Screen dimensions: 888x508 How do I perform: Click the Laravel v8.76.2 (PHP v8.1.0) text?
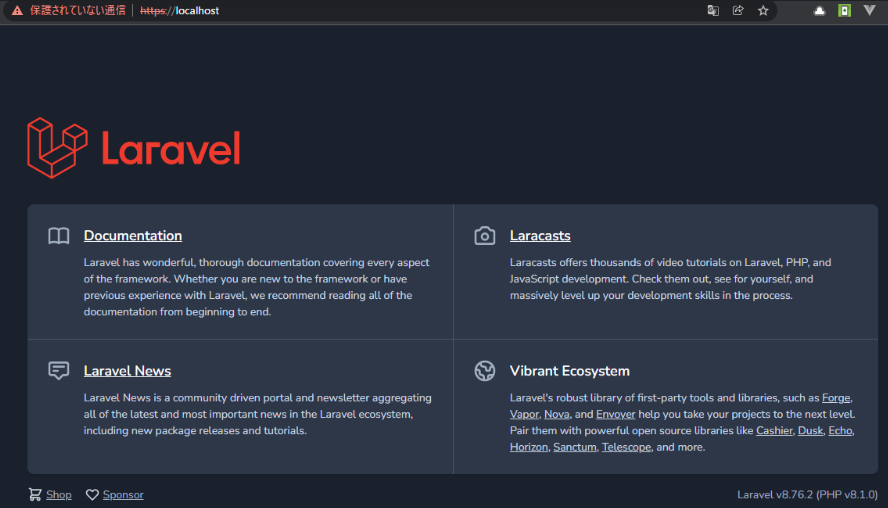[808, 494]
